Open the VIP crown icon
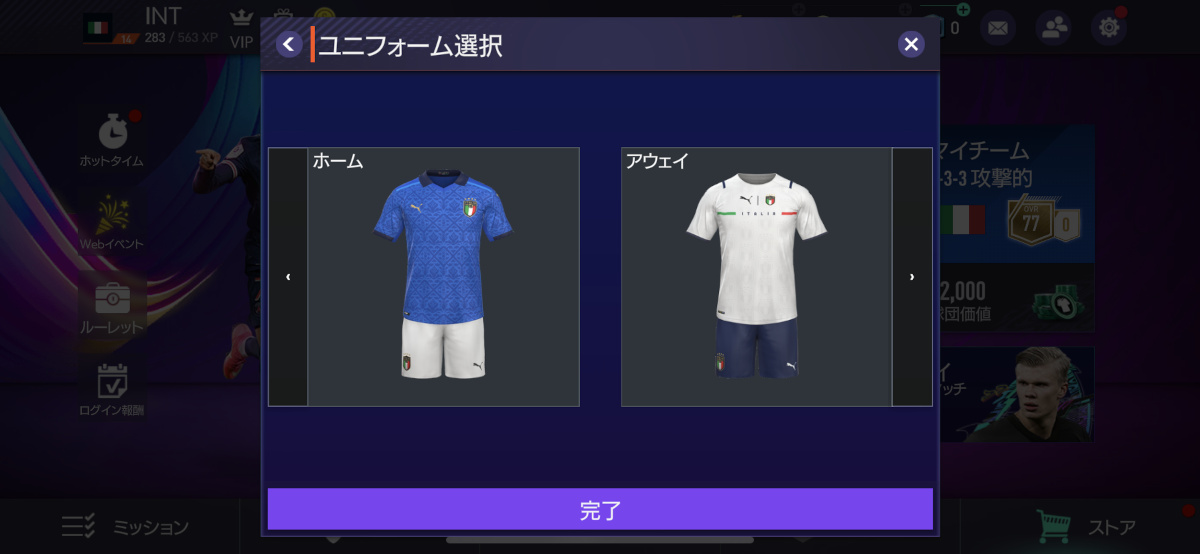This screenshot has width=1200, height=554. coord(241,27)
